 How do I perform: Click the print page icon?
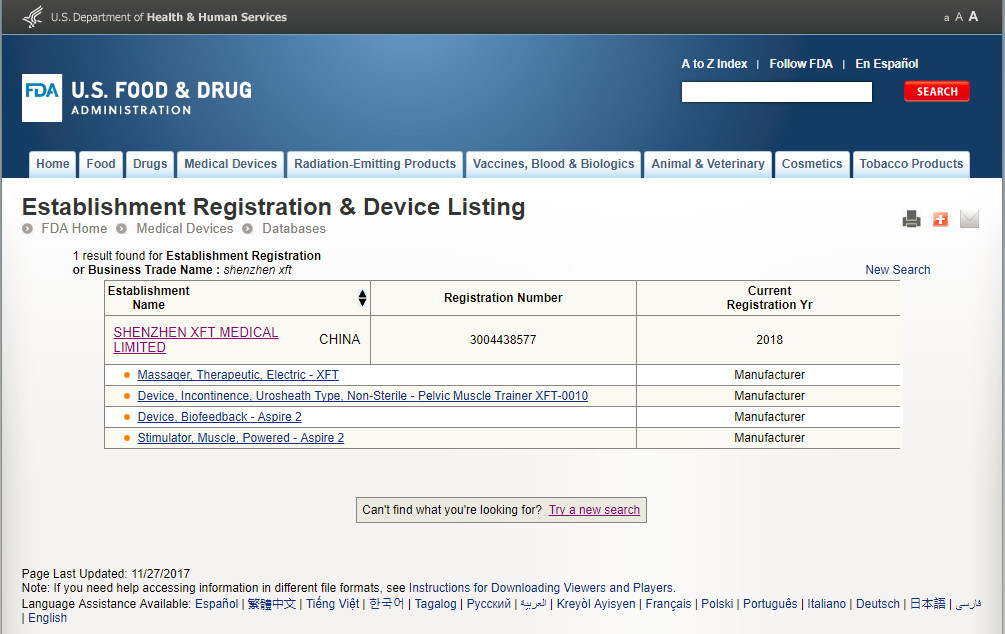coord(911,219)
